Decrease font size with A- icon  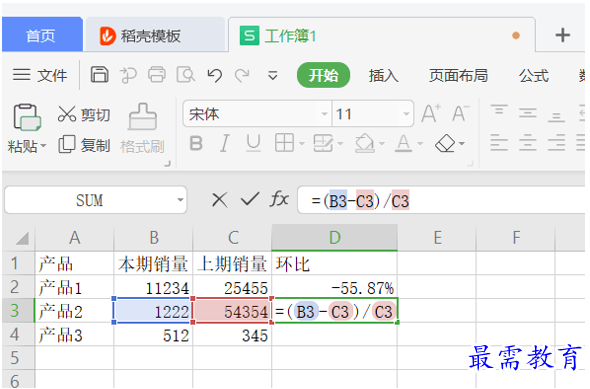tap(461, 113)
